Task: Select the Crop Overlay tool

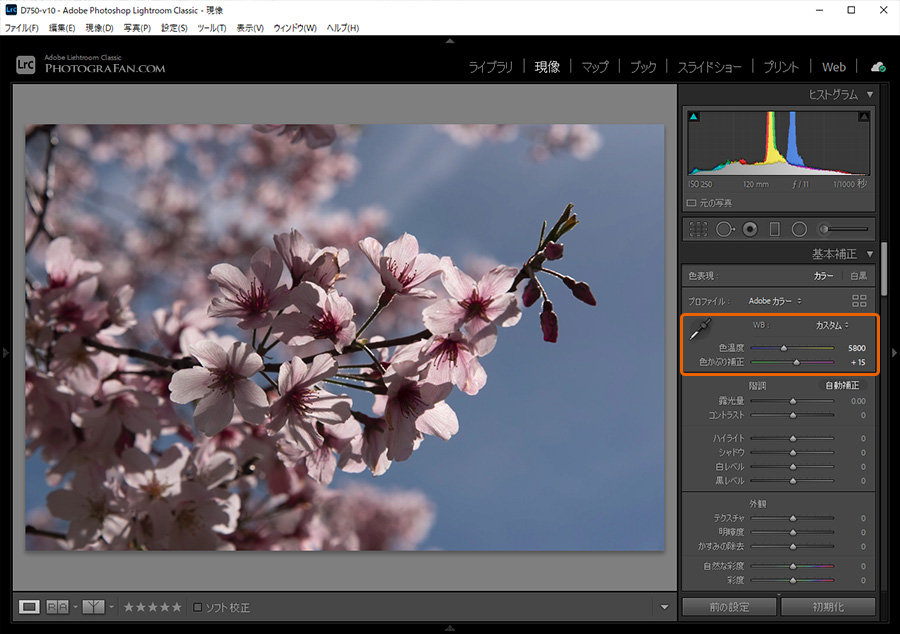Action: point(698,229)
